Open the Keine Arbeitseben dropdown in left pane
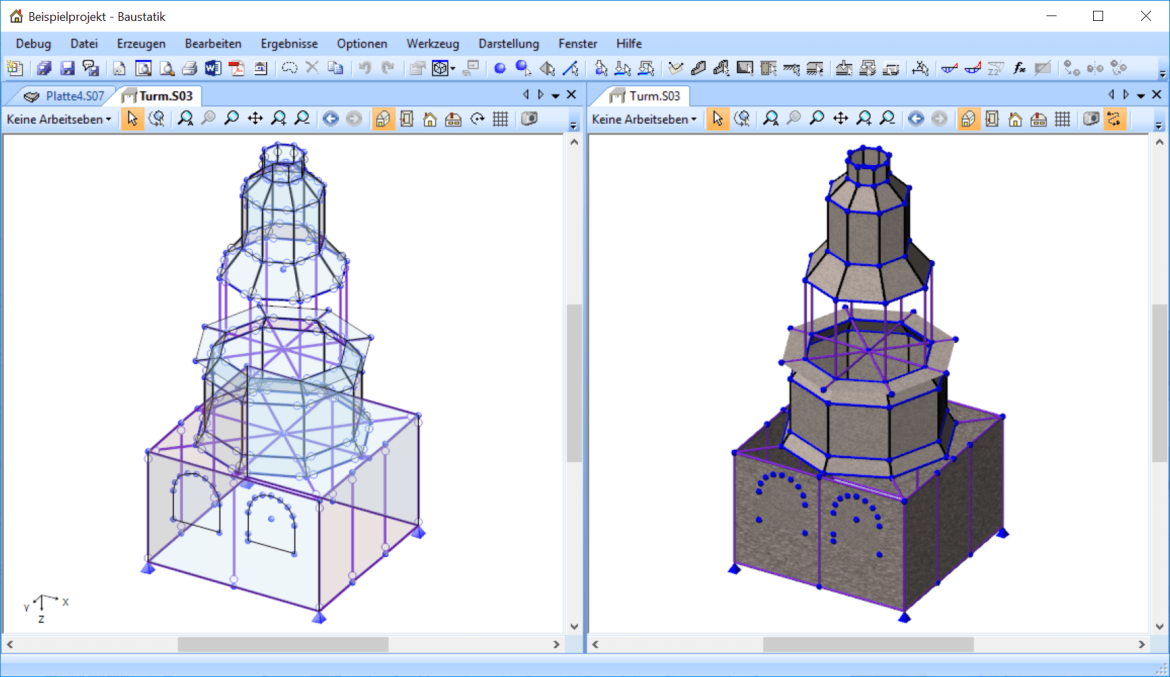 60,119
